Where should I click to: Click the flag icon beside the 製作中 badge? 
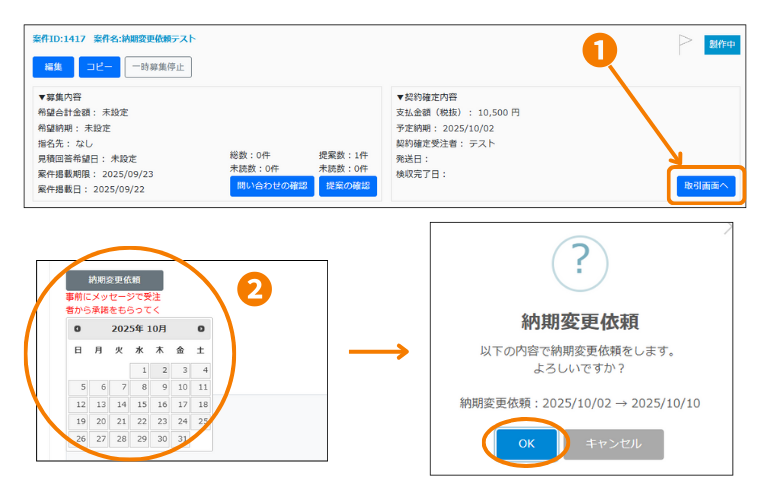685,43
